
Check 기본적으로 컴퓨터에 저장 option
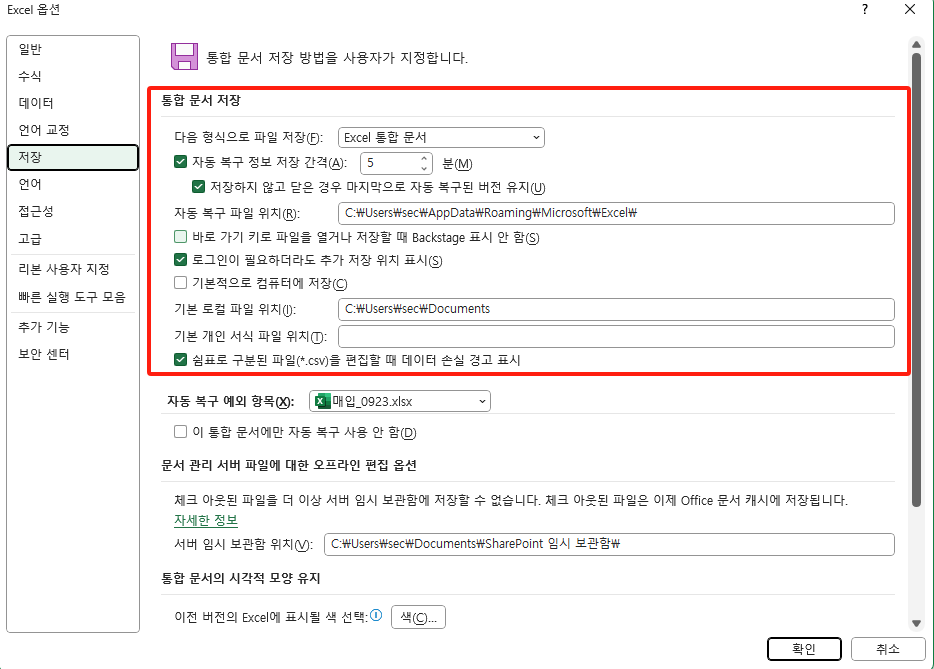click(x=180, y=282)
